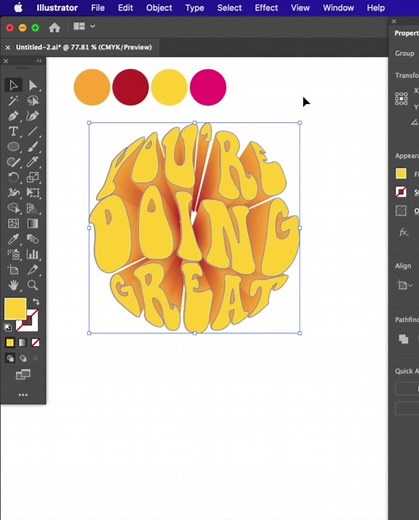Screen dimensions: 419x520
Task: Select the Eyedropper tool
Action: click(13, 239)
